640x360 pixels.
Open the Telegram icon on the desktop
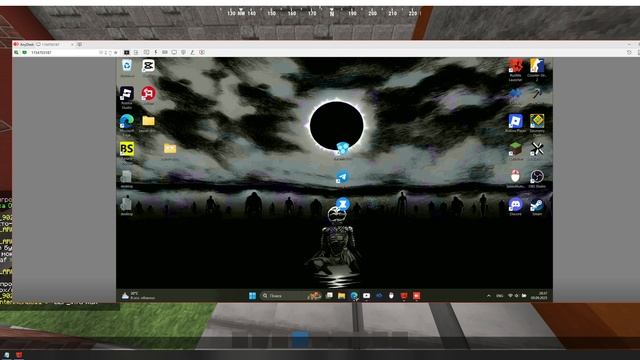click(342, 177)
